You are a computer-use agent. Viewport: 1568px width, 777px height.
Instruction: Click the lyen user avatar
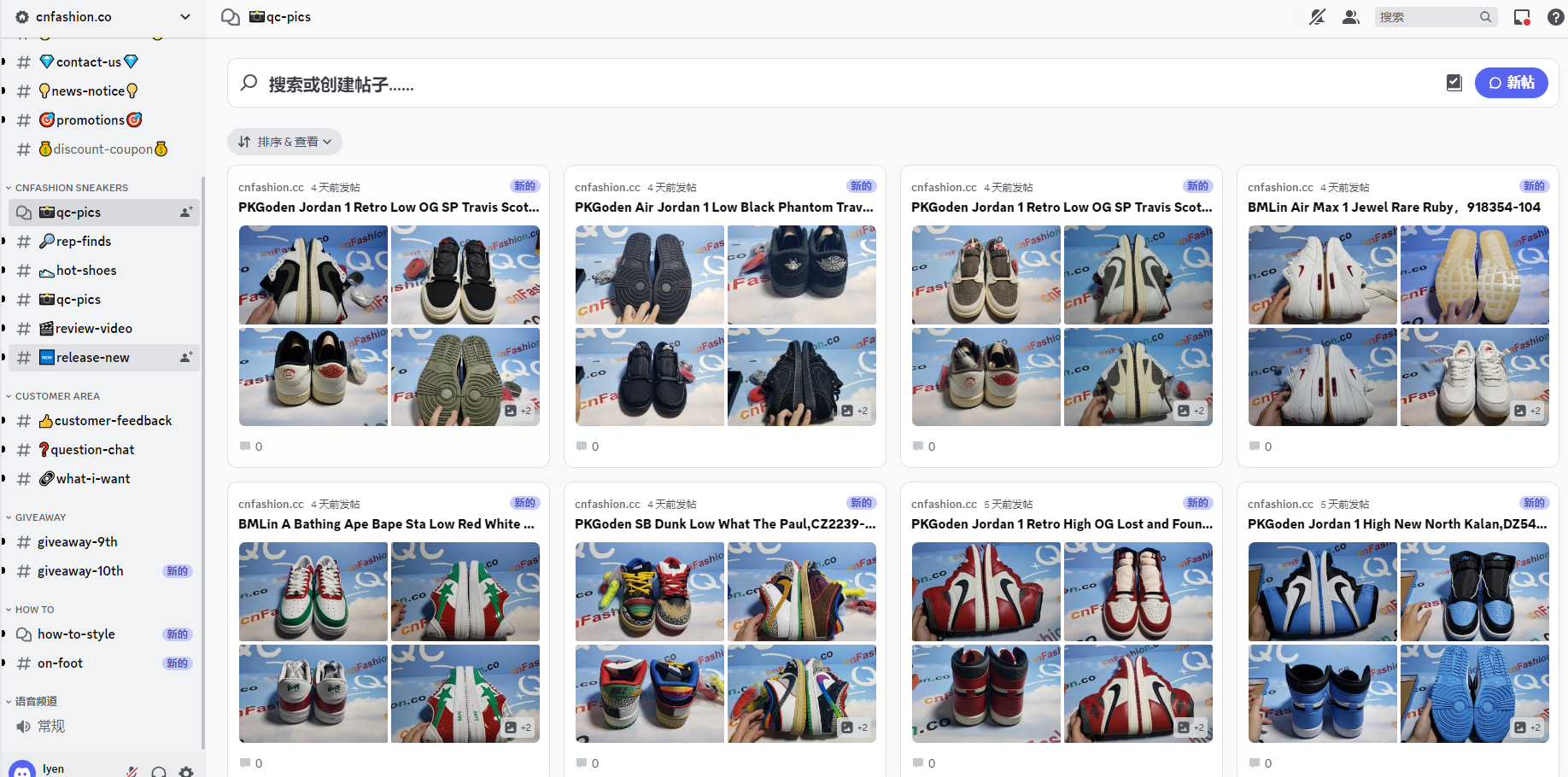22,768
